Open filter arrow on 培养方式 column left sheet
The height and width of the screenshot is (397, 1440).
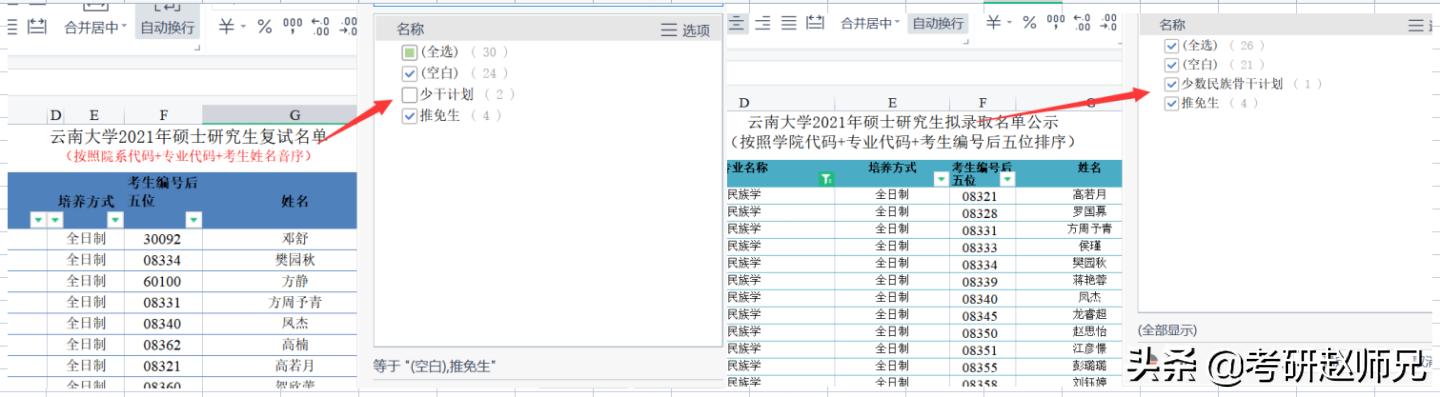click(x=115, y=220)
